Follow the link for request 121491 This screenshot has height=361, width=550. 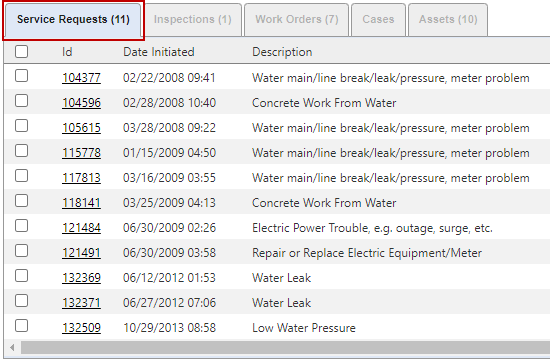[81, 253]
